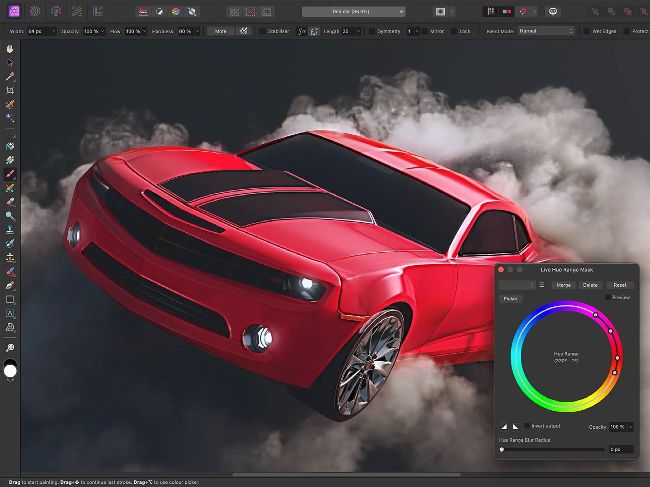Enable the Wet Edges checkbox
The height and width of the screenshot is (487, 650).
point(586,31)
